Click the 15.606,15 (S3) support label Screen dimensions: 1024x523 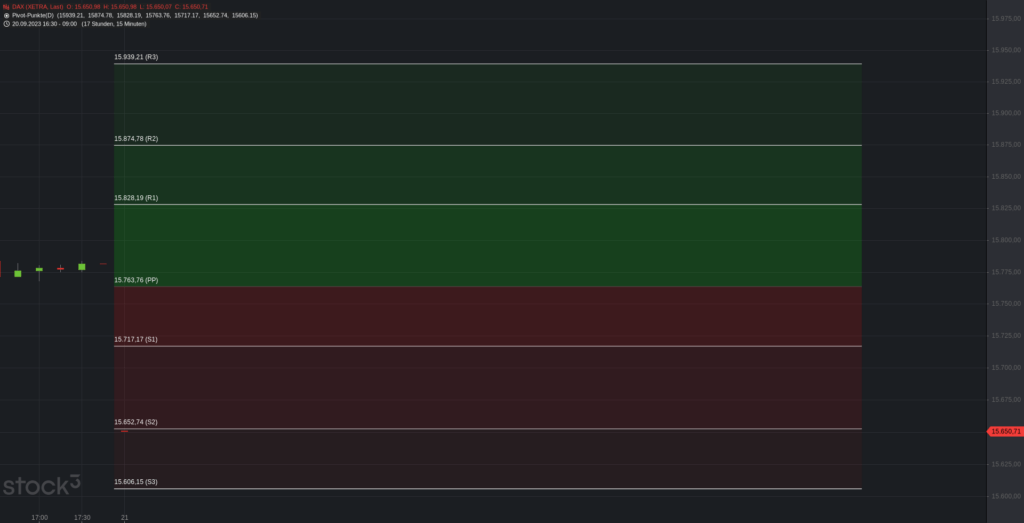136,482
